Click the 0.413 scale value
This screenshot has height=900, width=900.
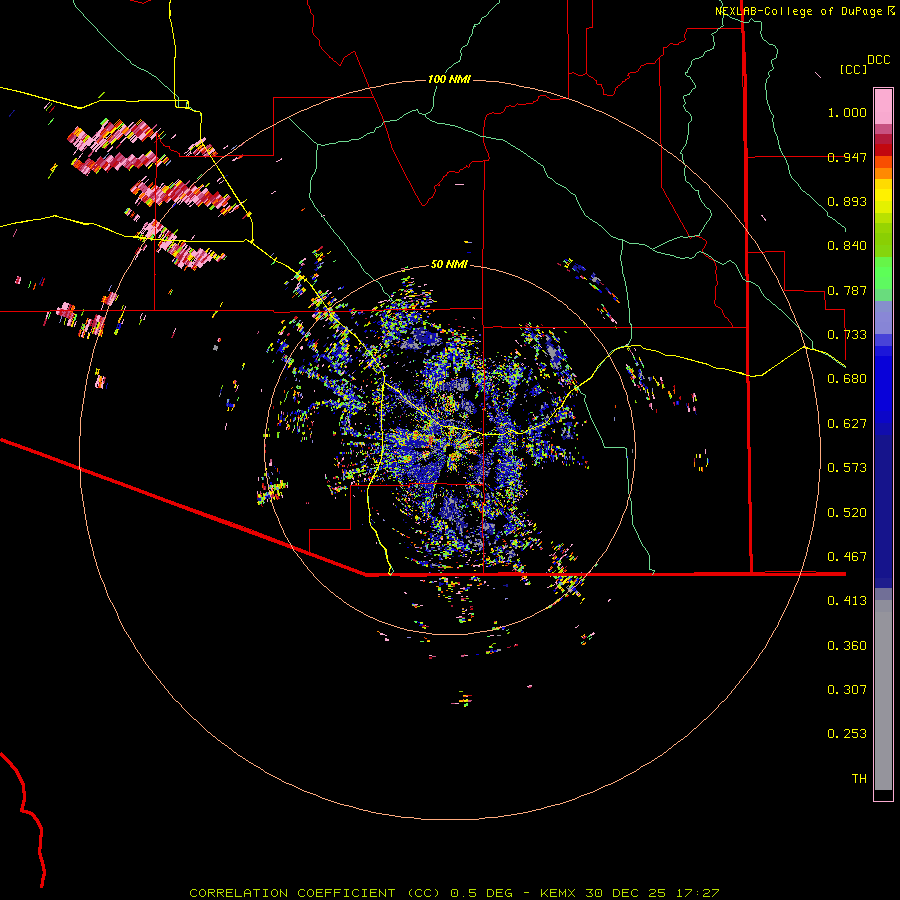coord(847,601)
